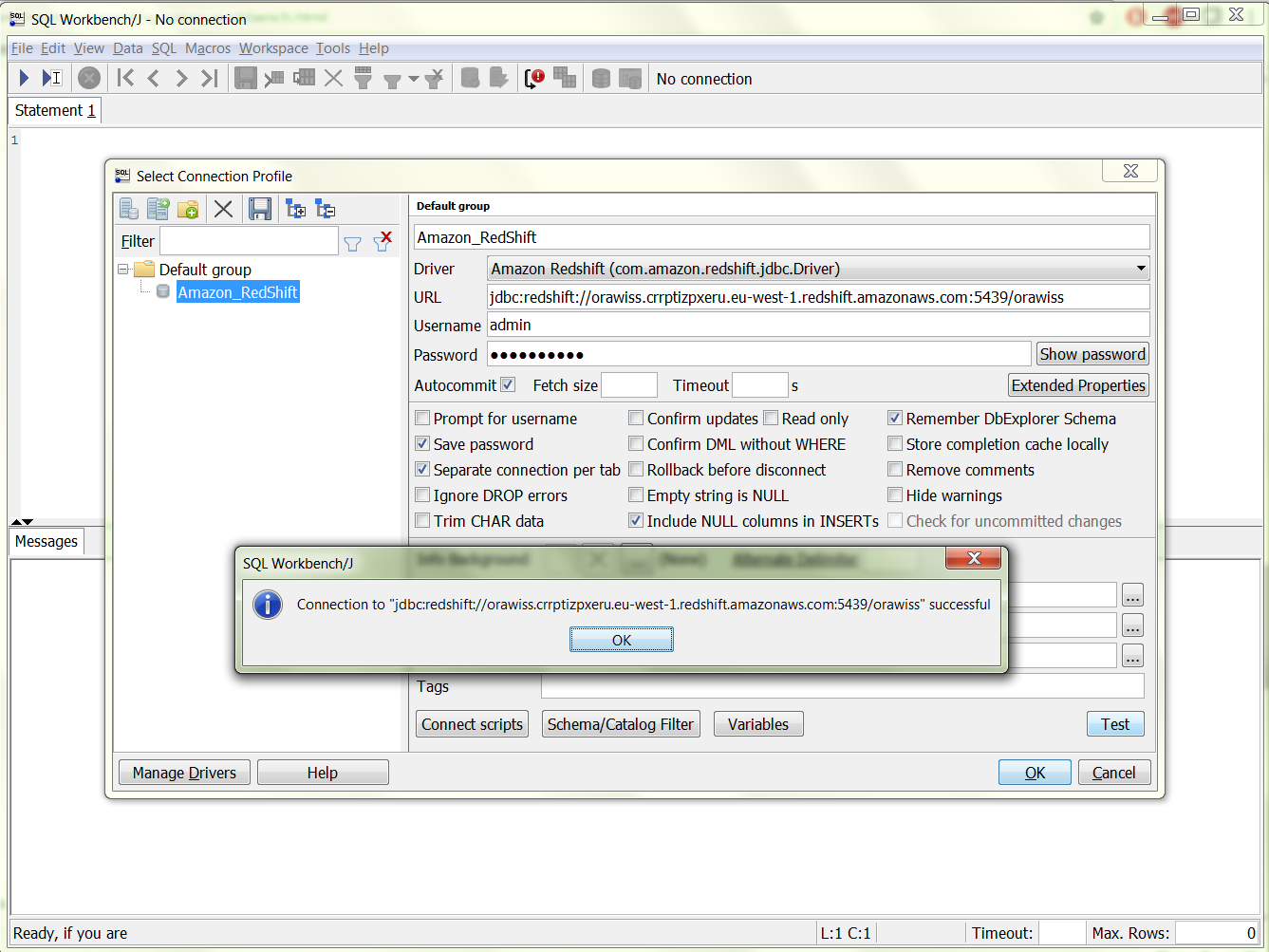Screen dimensions: 1269x952
Task: Click the Execute SQL play icon
Action: pyautogui.click(x=25, y=78)
